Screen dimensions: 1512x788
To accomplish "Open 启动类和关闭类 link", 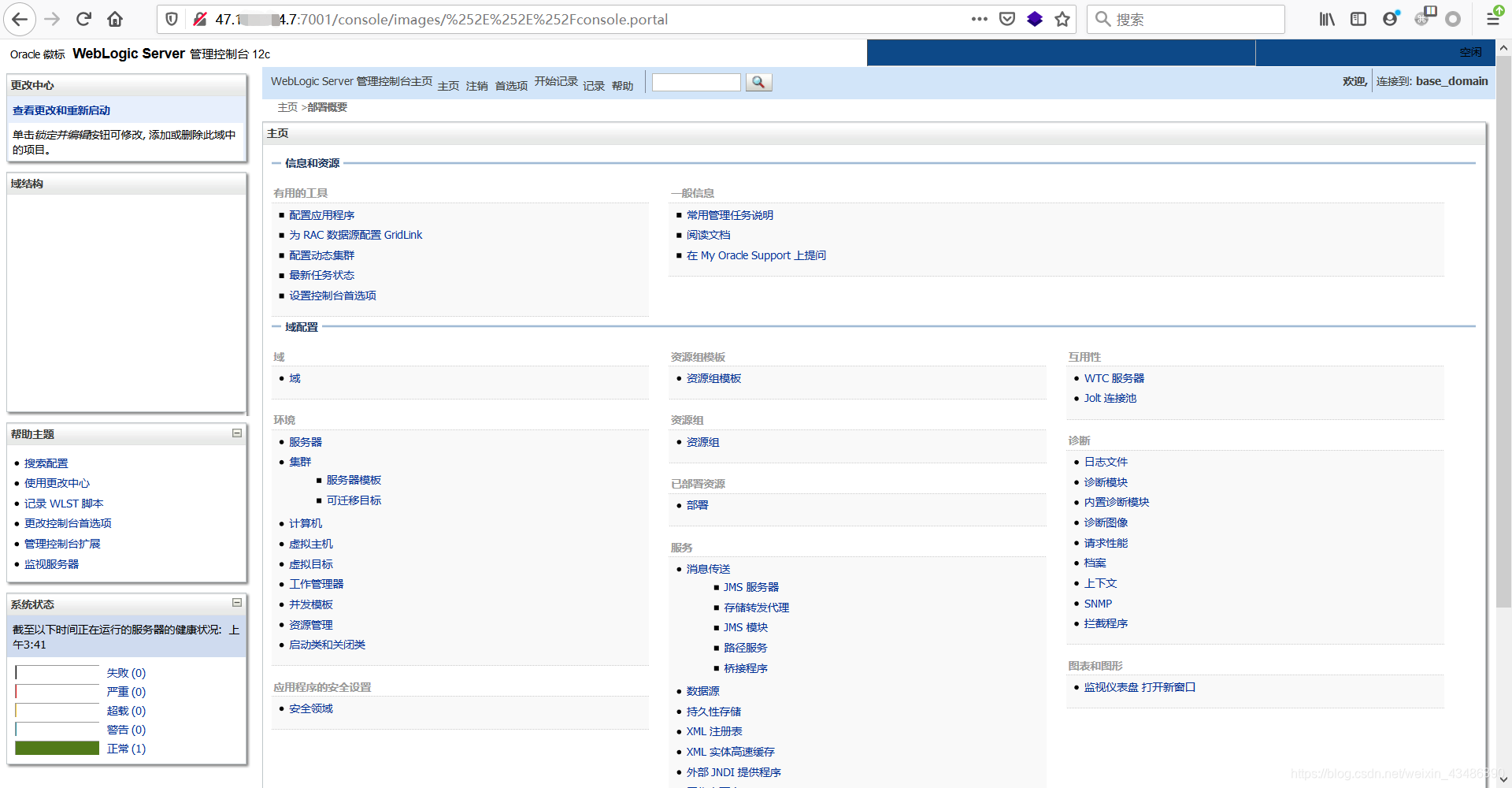I will pos(327,645).
